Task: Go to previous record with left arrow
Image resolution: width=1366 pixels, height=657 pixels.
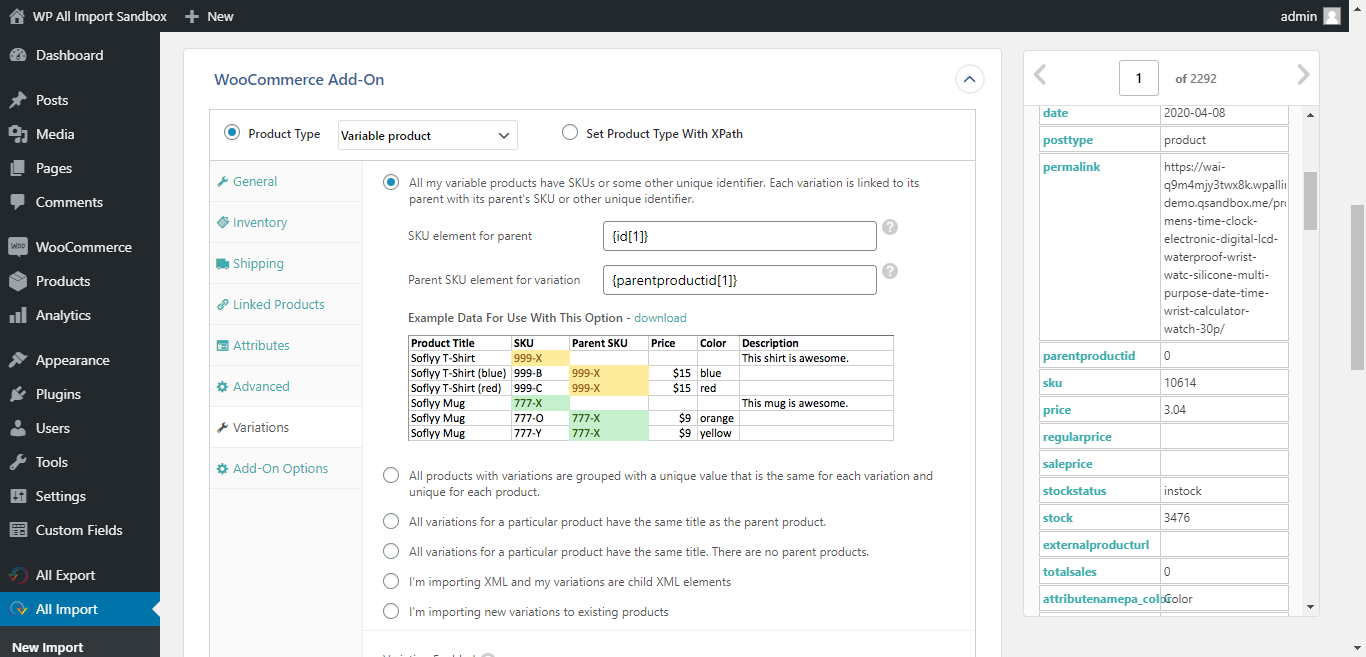Action: [x=1040, y=76]
